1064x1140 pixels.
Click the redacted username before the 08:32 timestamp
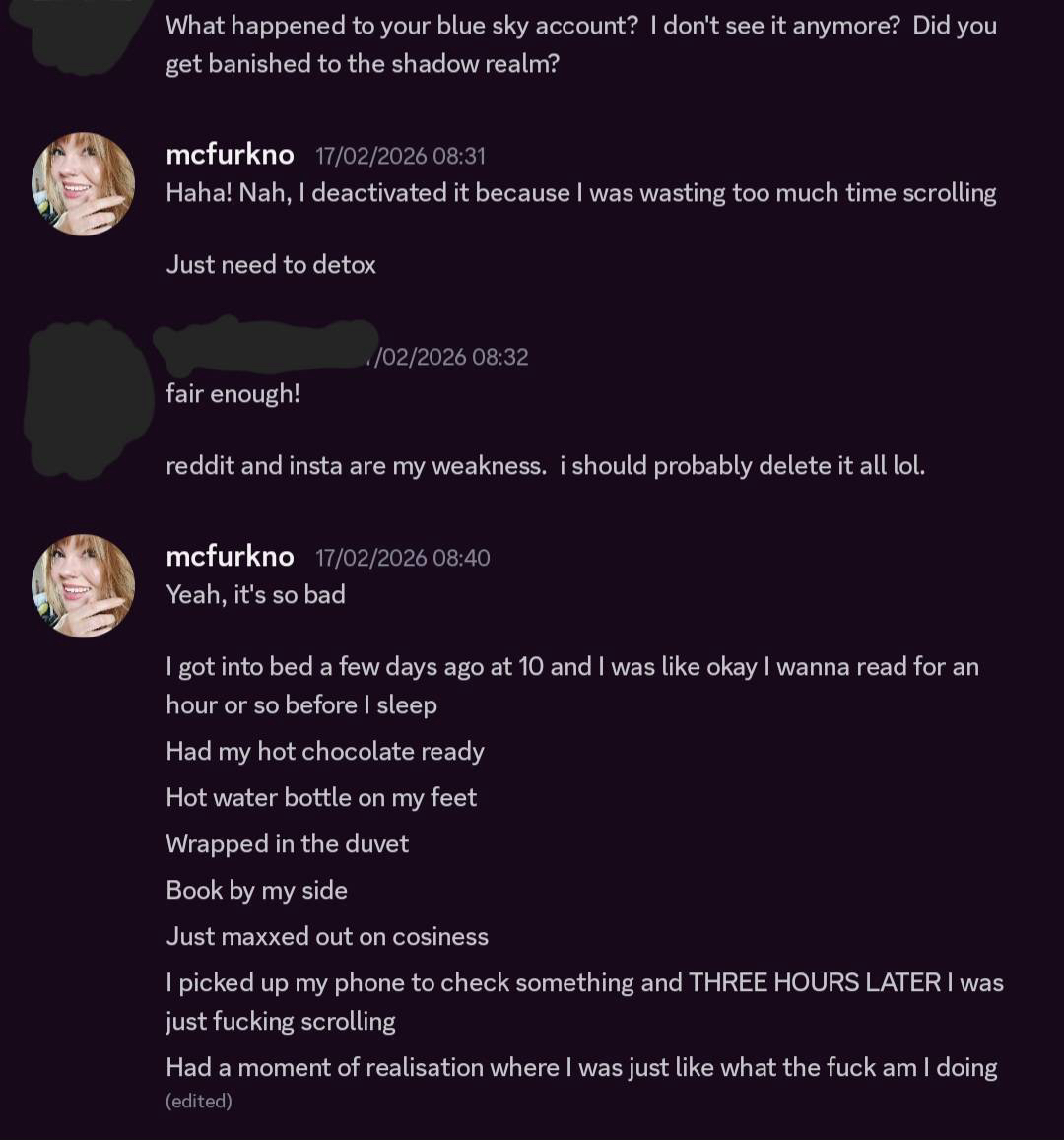(x=264, y=347)
